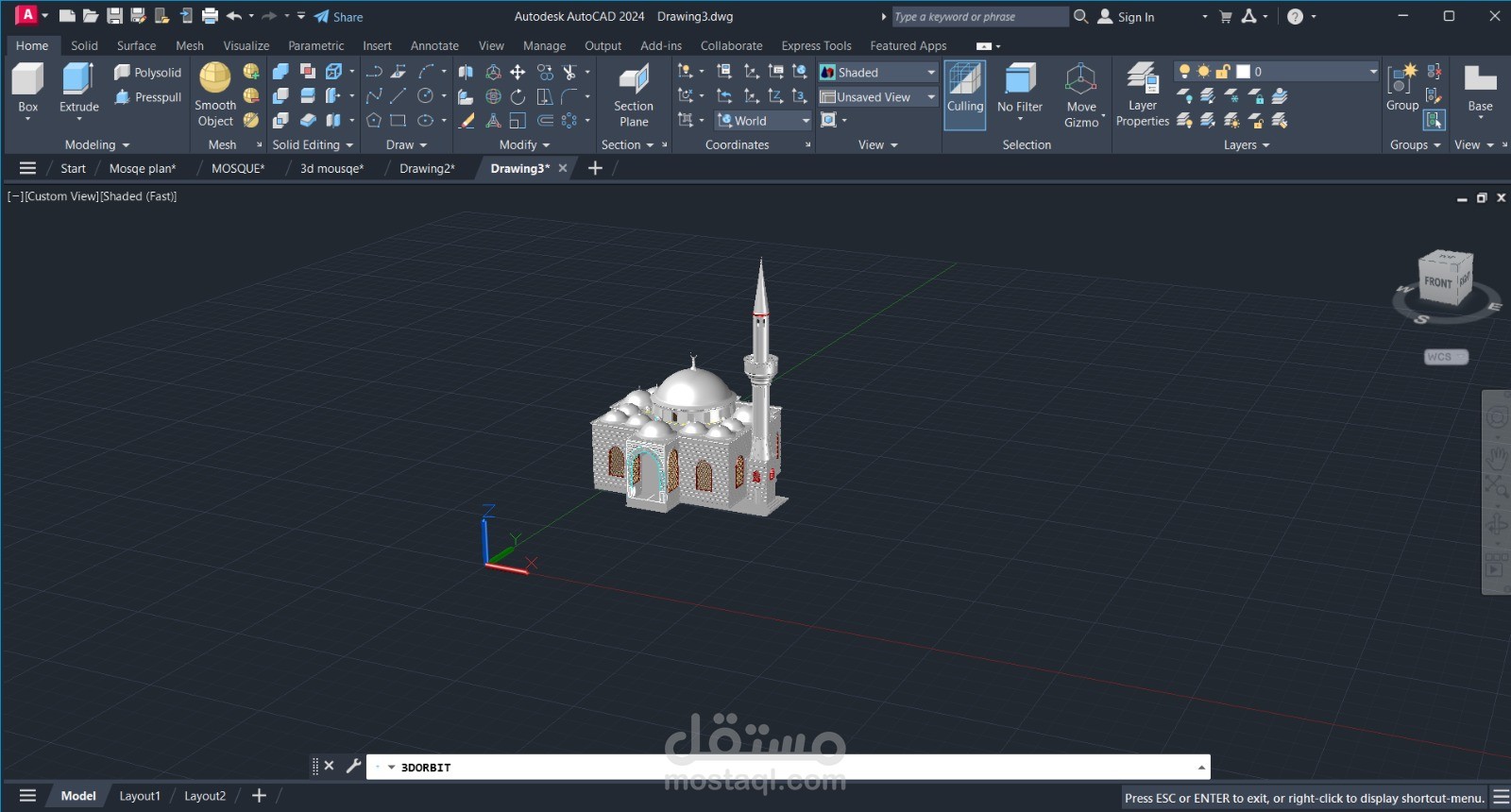The width and height of the screenshot is (1511, 812).
Task: Click the Undo arrow icon
Action: coord(234,16)
